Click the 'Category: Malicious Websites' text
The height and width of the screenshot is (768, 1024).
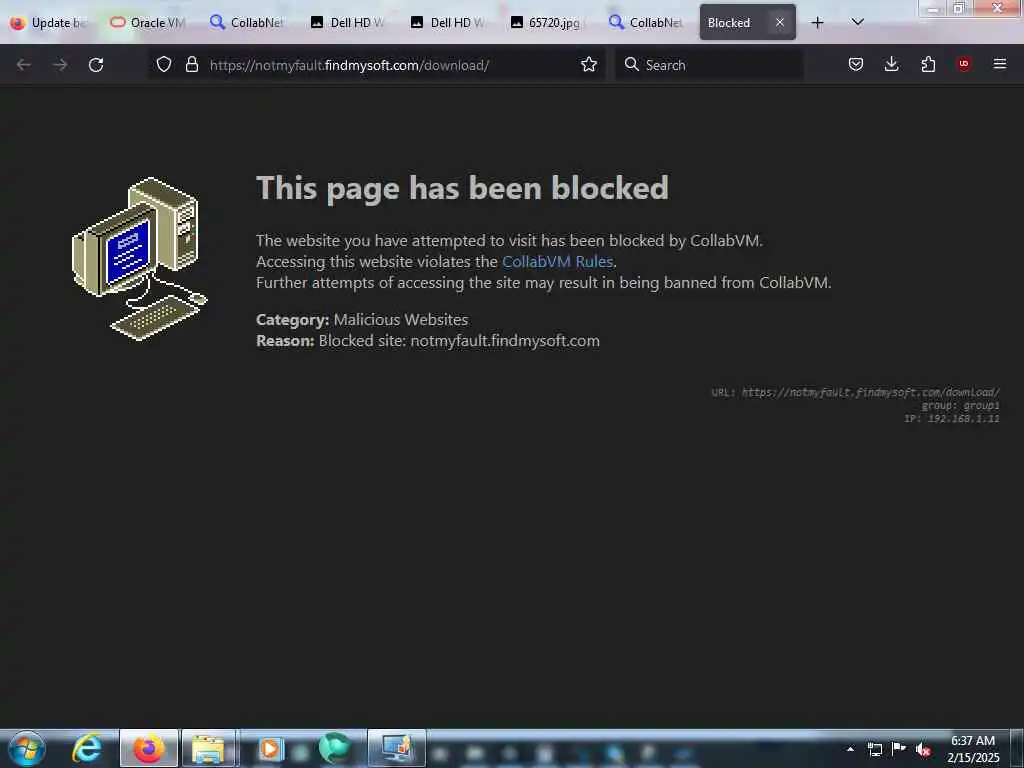pos(362,319)
